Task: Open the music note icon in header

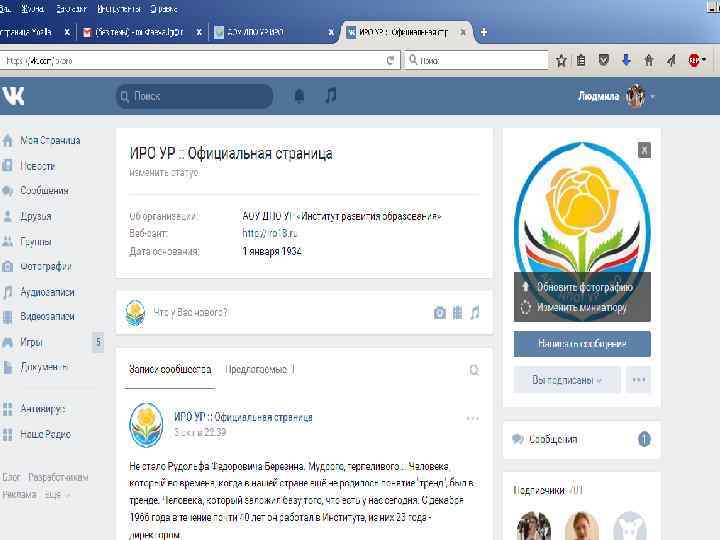Action: tap(331, 96)
